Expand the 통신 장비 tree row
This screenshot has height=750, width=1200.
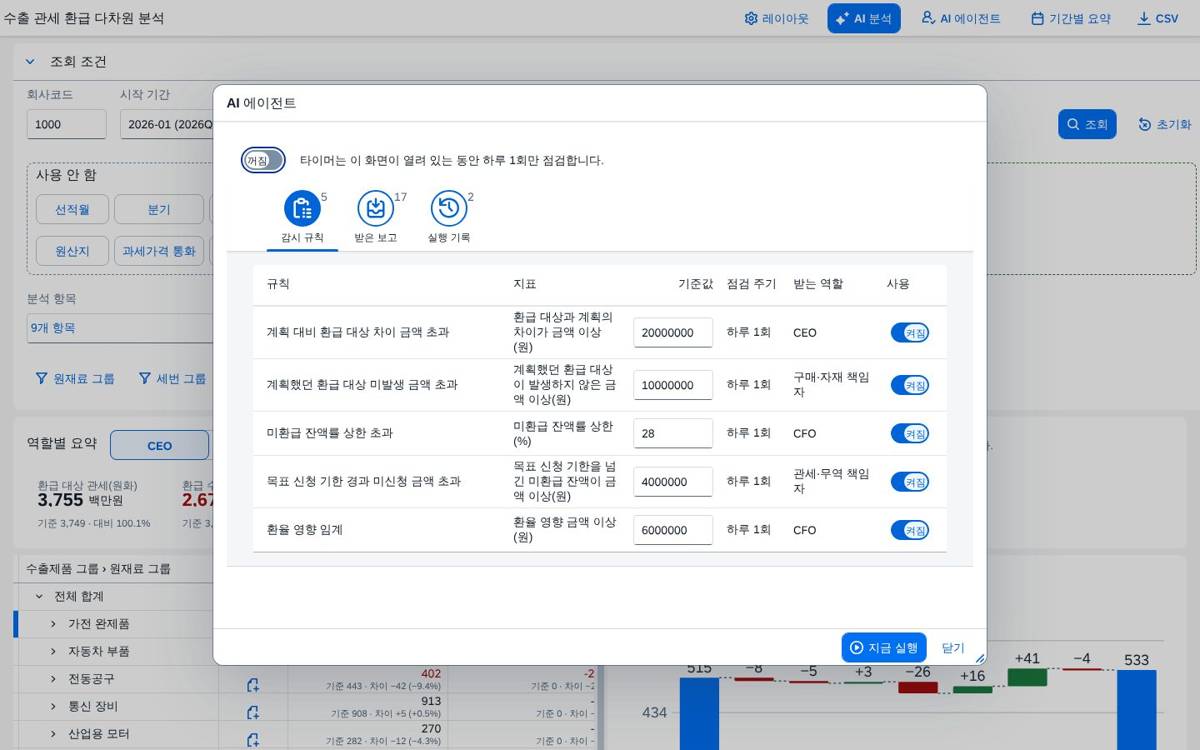coord(53,706)
